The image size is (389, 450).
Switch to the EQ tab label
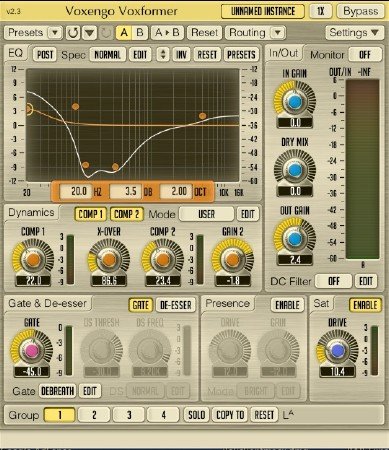16,53
